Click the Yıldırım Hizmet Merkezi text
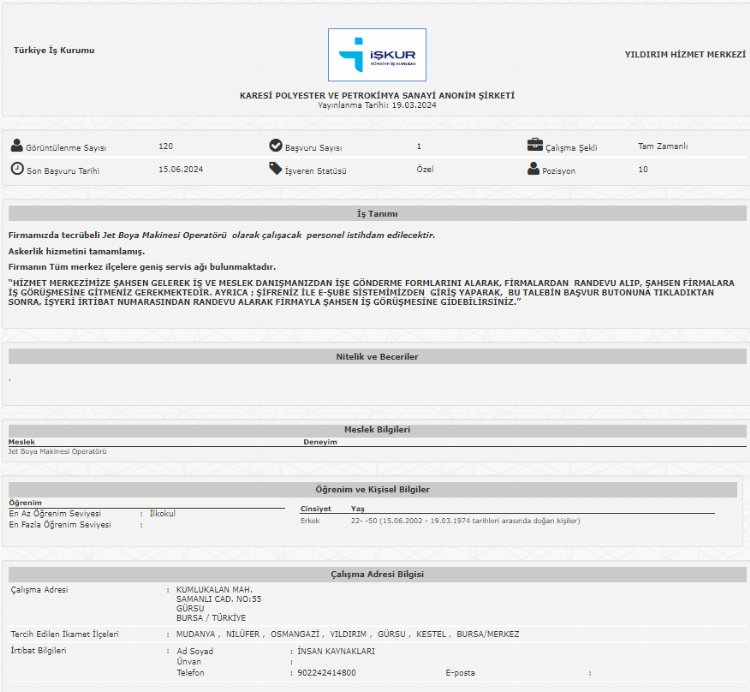This screenshot has height=692, width=750. coord(685,52)
